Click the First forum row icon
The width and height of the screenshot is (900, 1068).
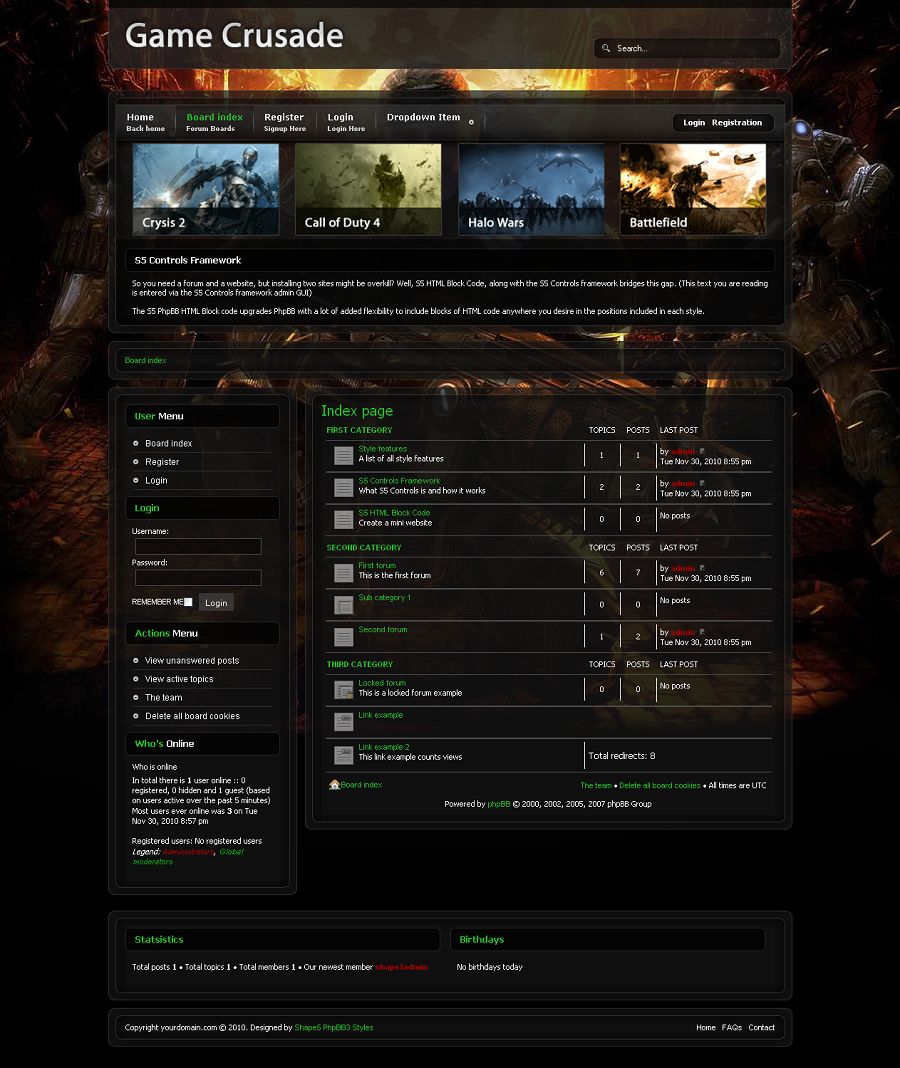tap(343, 572)
